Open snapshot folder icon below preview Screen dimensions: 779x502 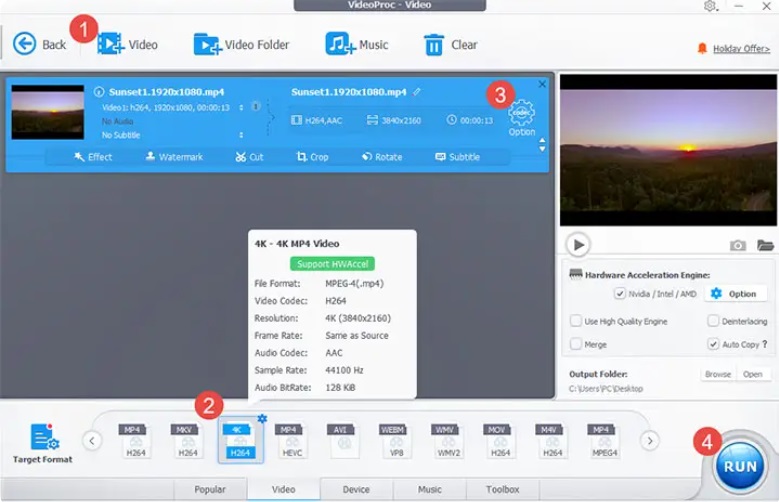(x=765, y=245)
